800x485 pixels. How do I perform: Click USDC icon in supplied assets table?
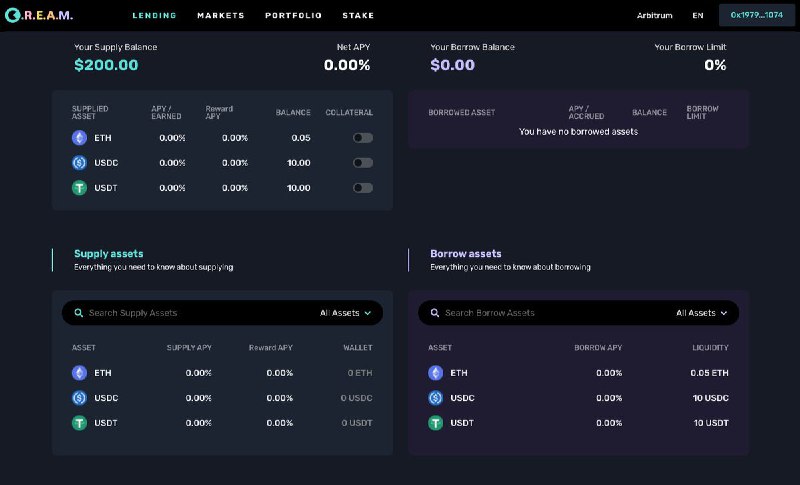point(79,163)
